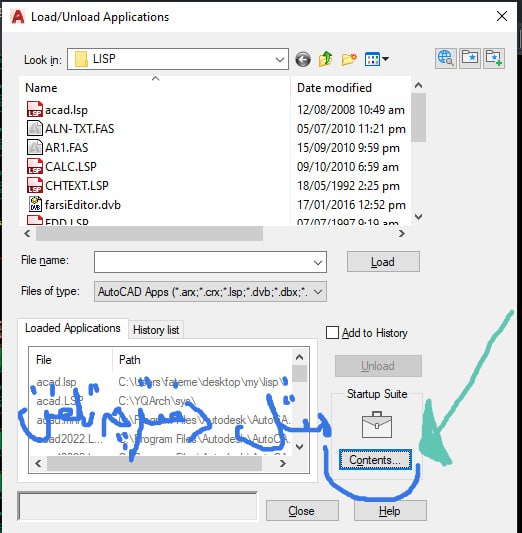This screenshot has height=533, width=522.
Task: Select the file name CHTEXT.LSP
Action: pyautogui.click(x=77, y=186)
